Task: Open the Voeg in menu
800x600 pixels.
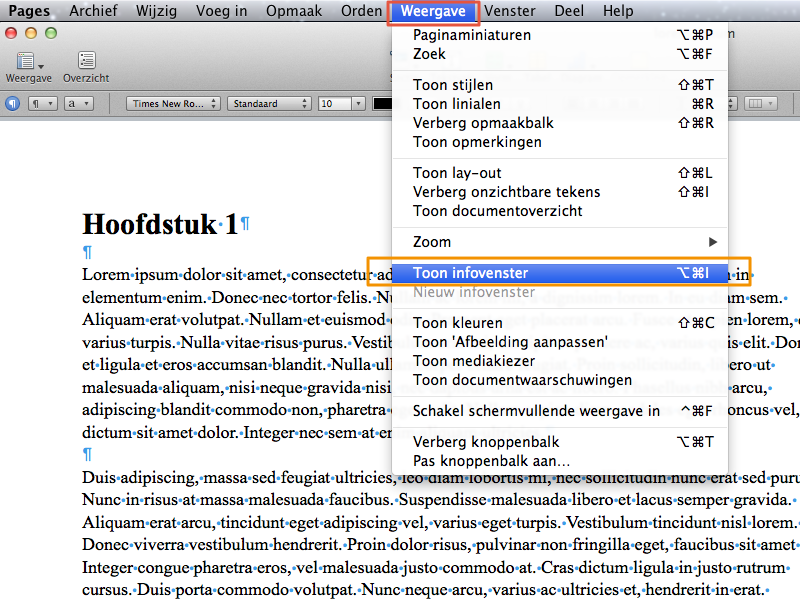Action: 221,11
